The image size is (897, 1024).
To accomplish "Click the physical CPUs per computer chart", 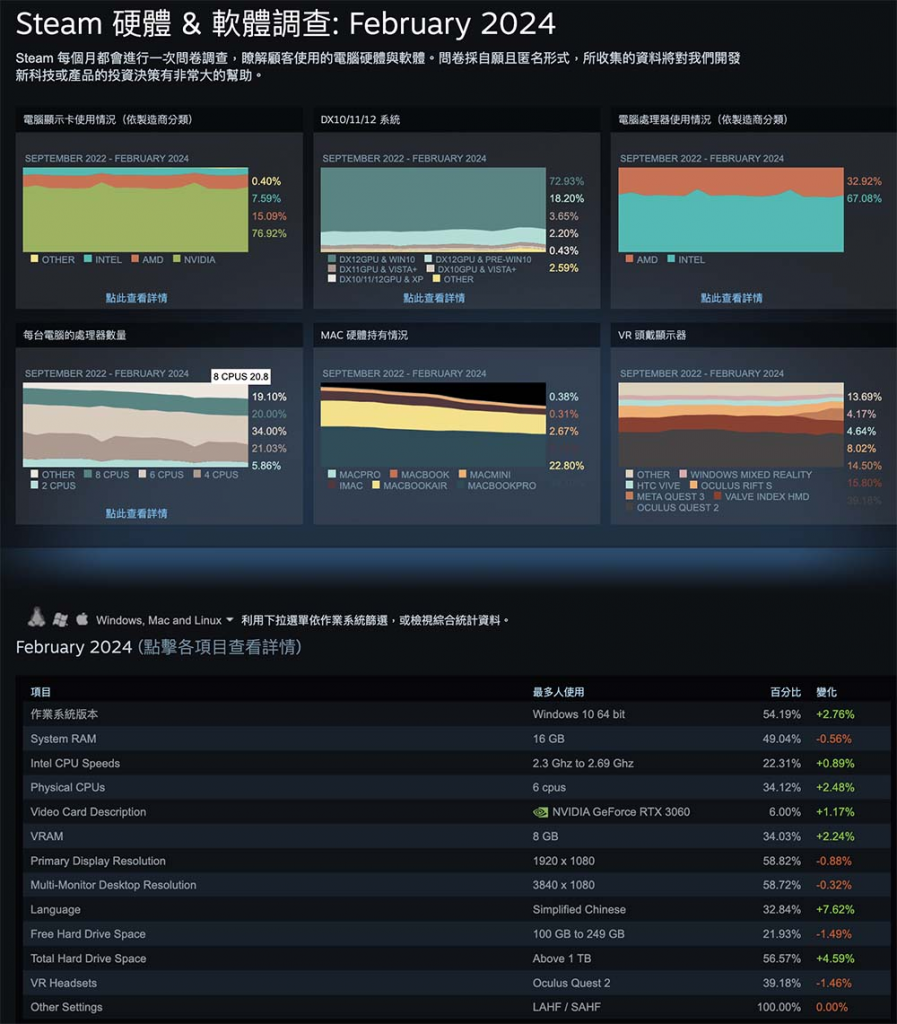I will click(x=135, y=424).
